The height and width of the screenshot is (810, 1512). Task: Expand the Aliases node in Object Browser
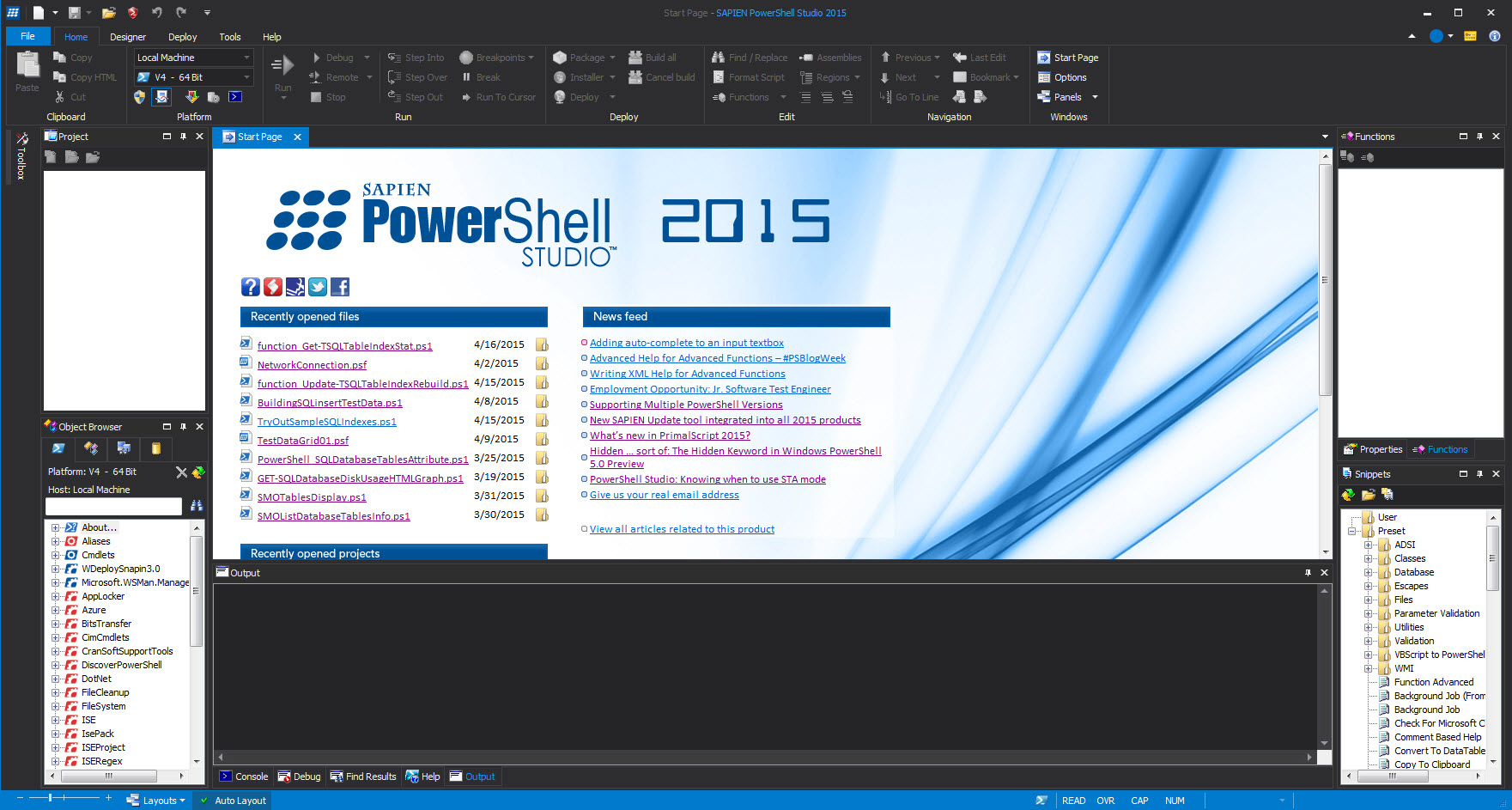tap(55, 541)
